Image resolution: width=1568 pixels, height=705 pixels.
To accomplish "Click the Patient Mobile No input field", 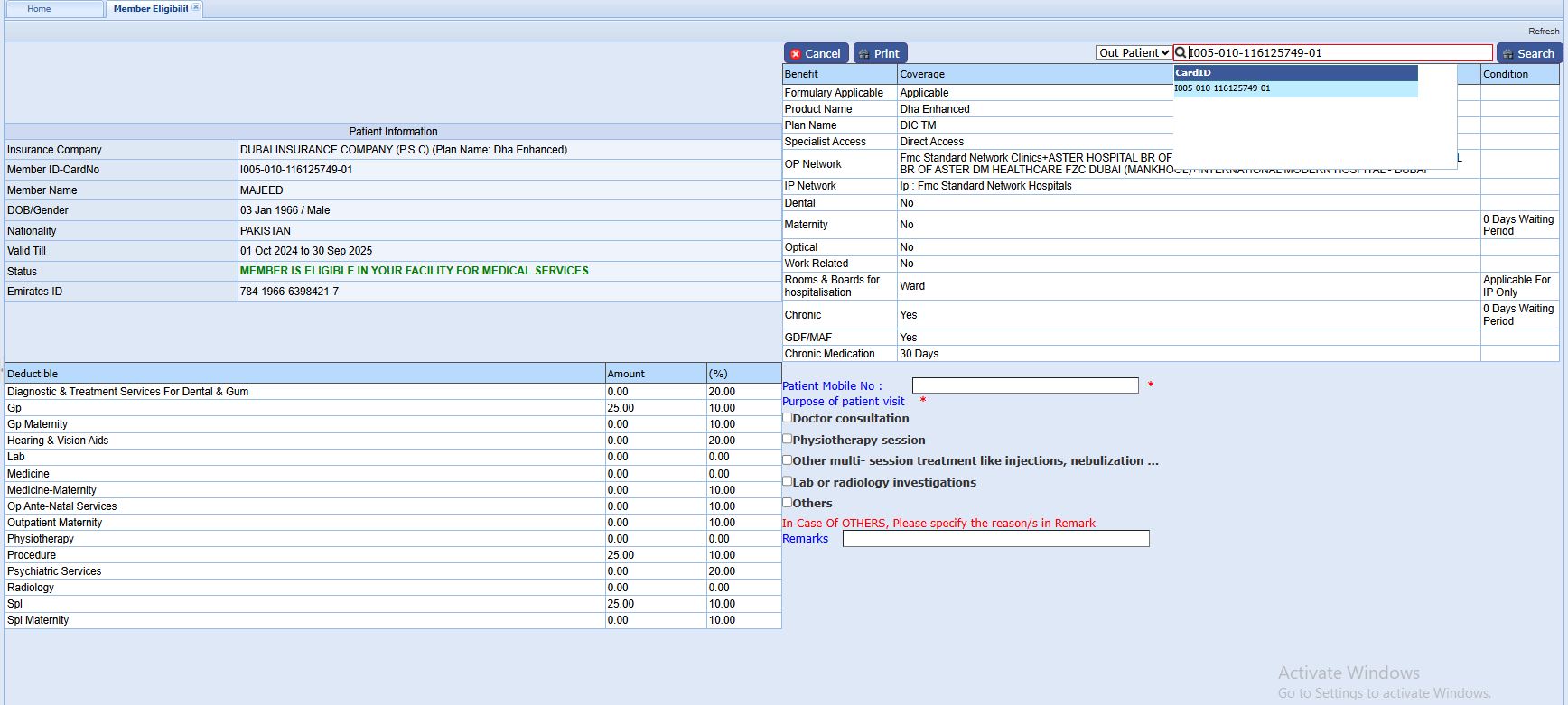I will (1024, 385).
